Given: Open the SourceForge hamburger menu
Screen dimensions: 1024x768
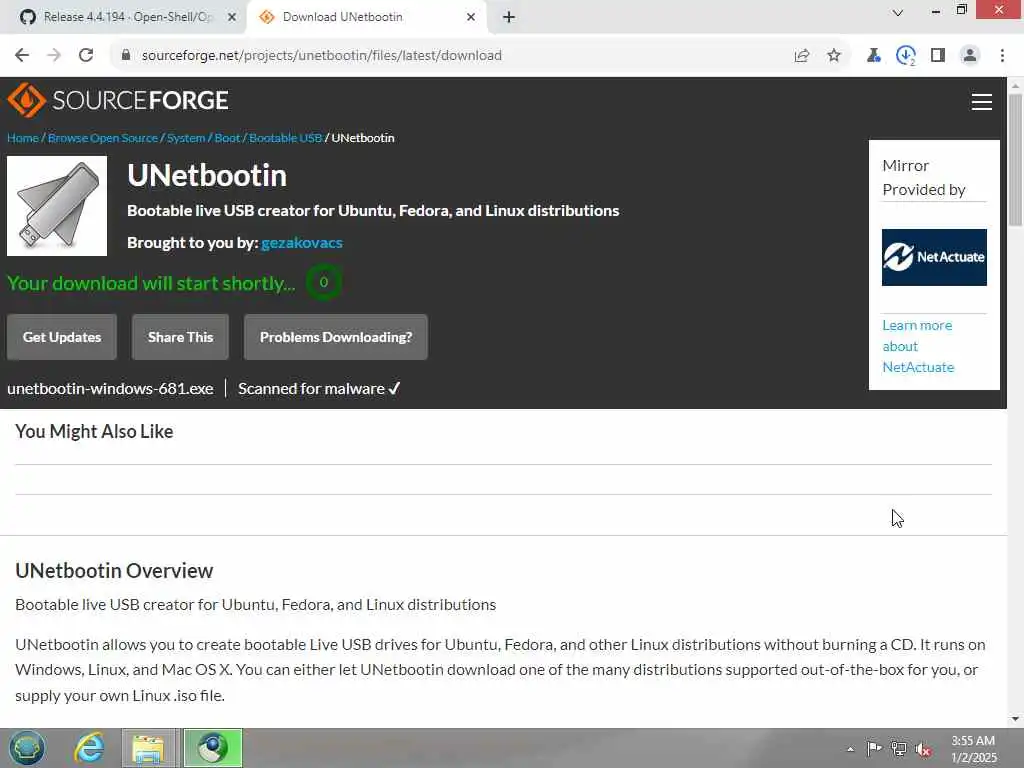Looking at the screenshot, I should [982, 102].
